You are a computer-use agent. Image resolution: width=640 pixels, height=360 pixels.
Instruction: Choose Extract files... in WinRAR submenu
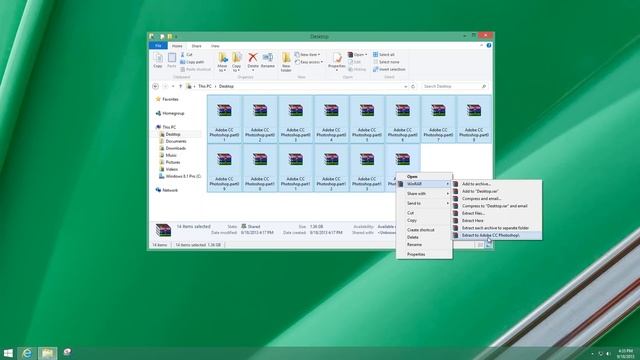coord(497,213)
